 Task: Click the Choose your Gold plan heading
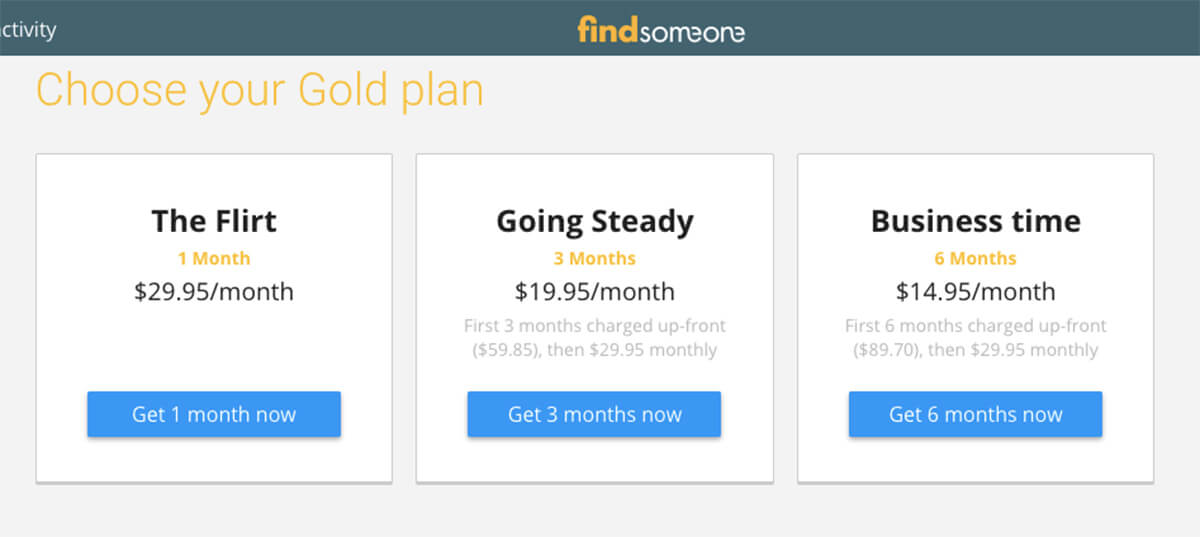click(260, 90)
